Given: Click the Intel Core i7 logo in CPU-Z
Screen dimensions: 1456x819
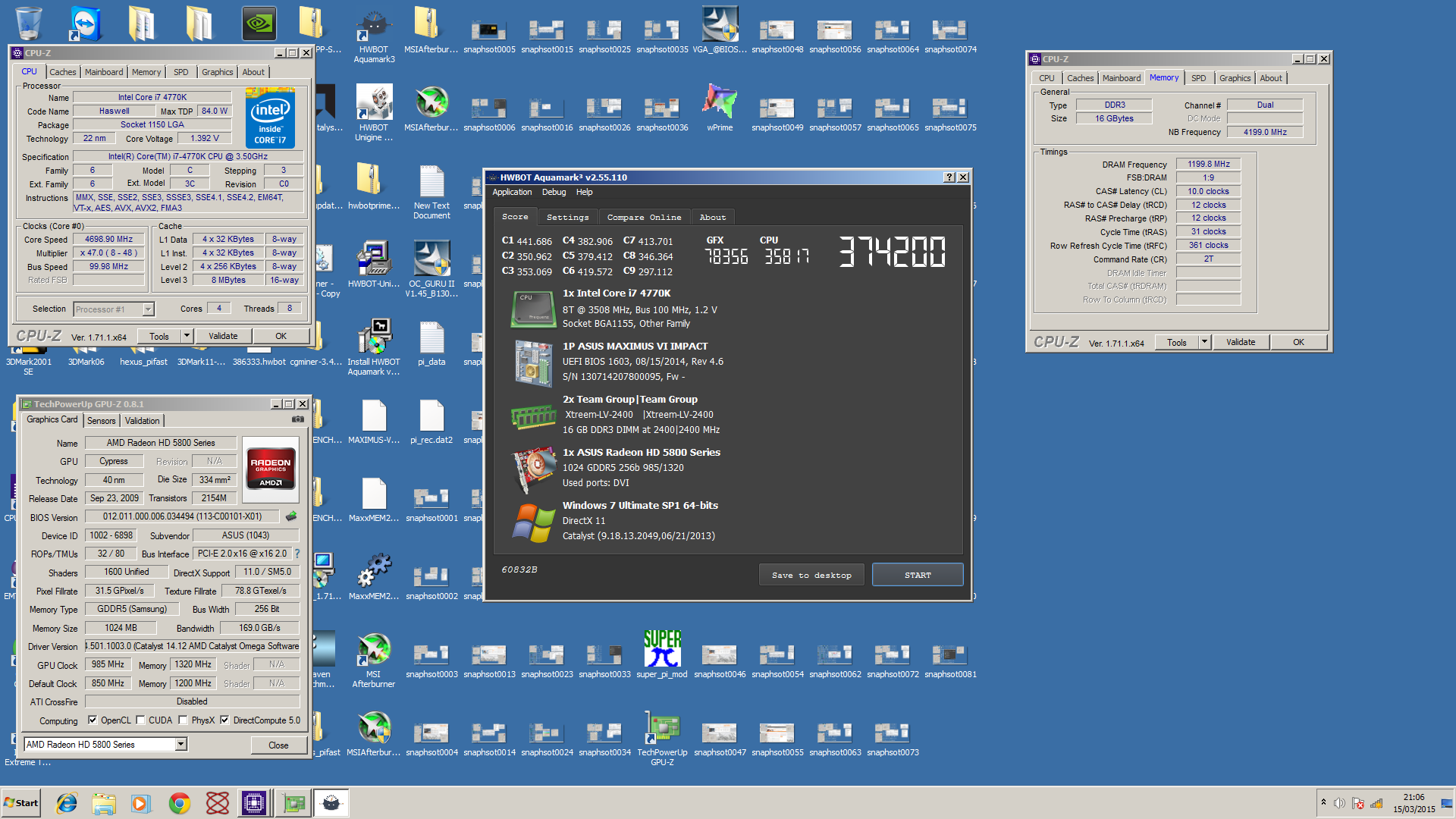Looking at the screenshot, I should pyautogui.click(x=270, y=118).
